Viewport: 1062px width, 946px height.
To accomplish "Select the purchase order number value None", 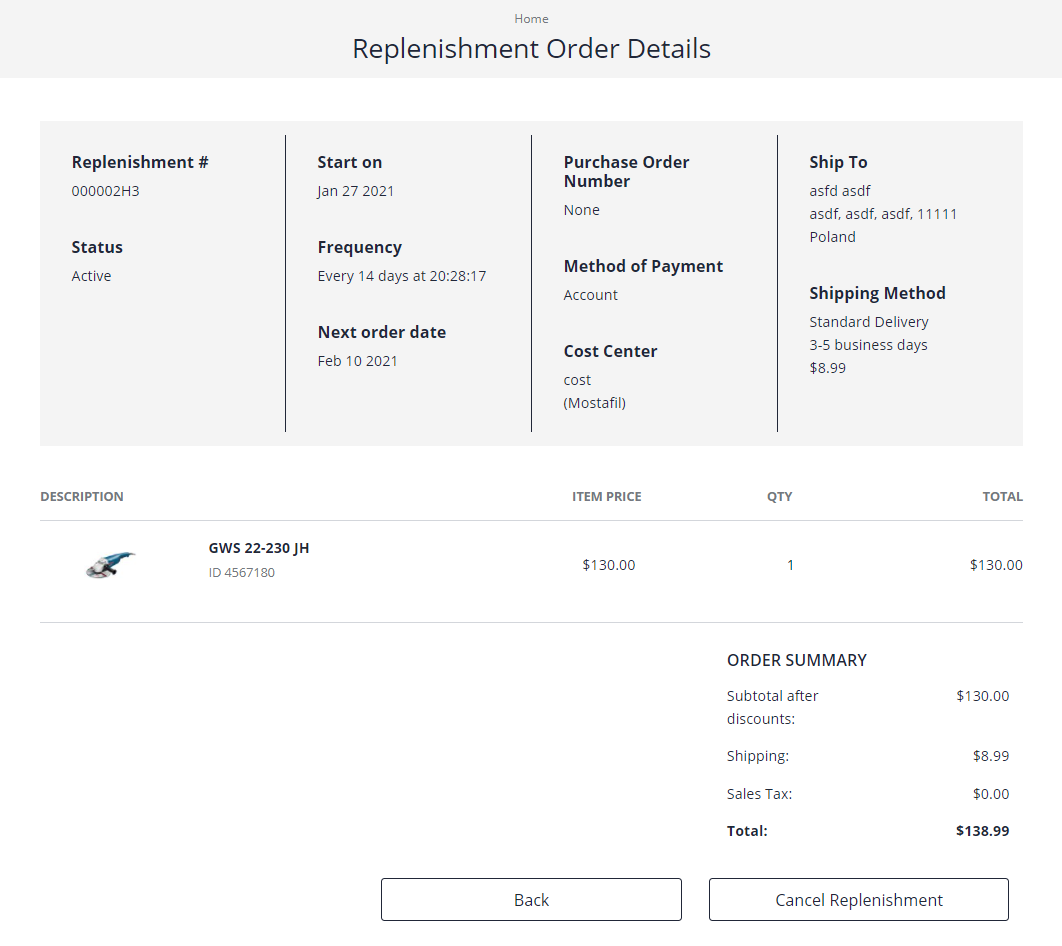I will tap(582, 210).
